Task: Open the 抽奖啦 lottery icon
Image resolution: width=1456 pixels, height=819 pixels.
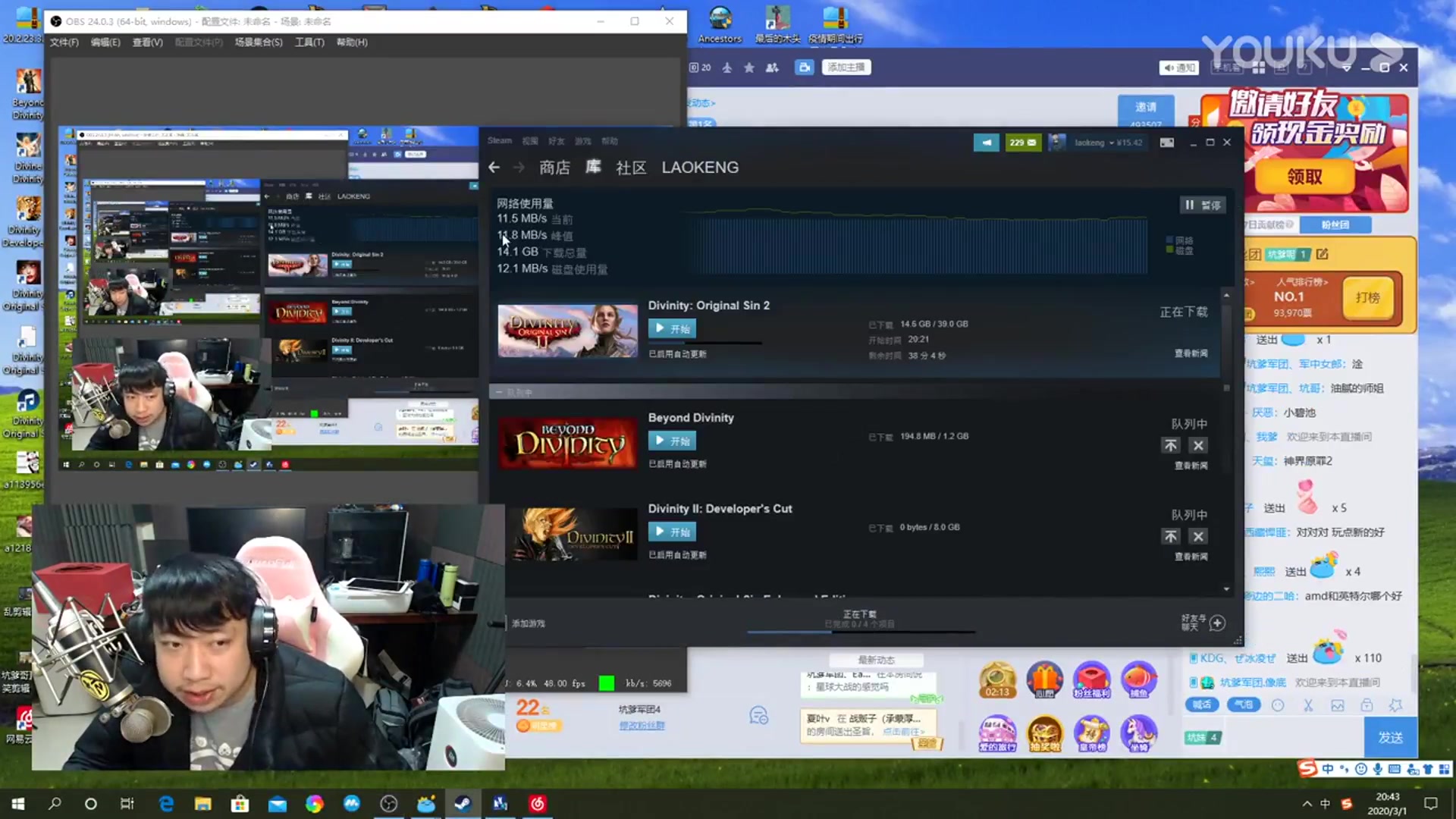Action: pyautogui.click(x=1044, y=734)
